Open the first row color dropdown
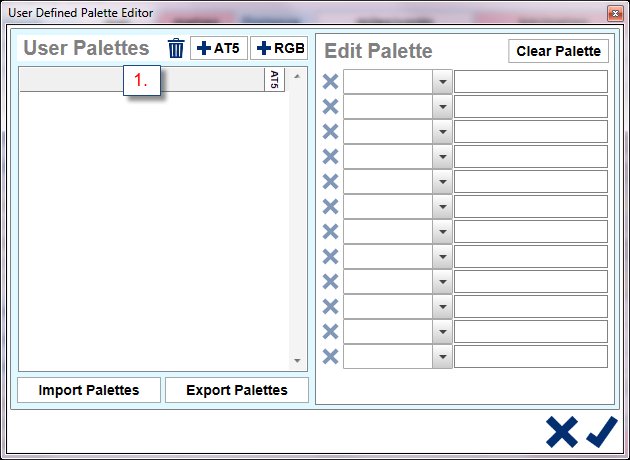 pos(442,82)
